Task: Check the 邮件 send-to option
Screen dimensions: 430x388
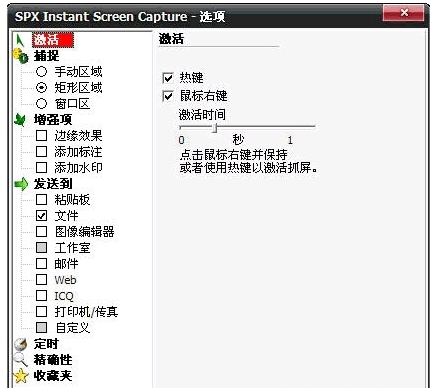Action: [x=41, y=263]
